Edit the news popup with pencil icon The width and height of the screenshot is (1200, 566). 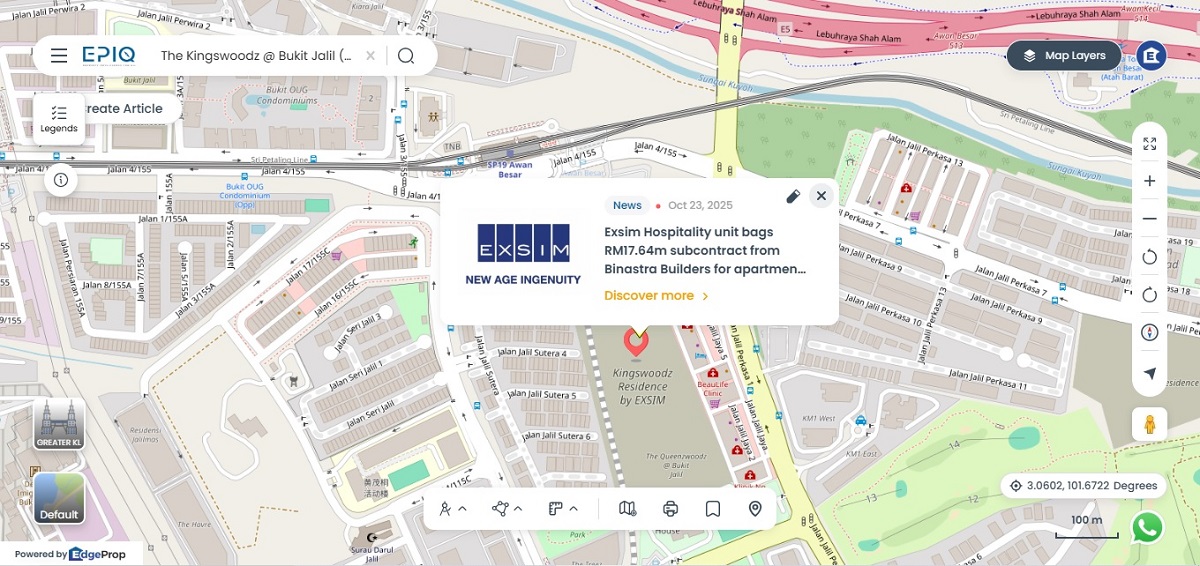tap(793, 196)
